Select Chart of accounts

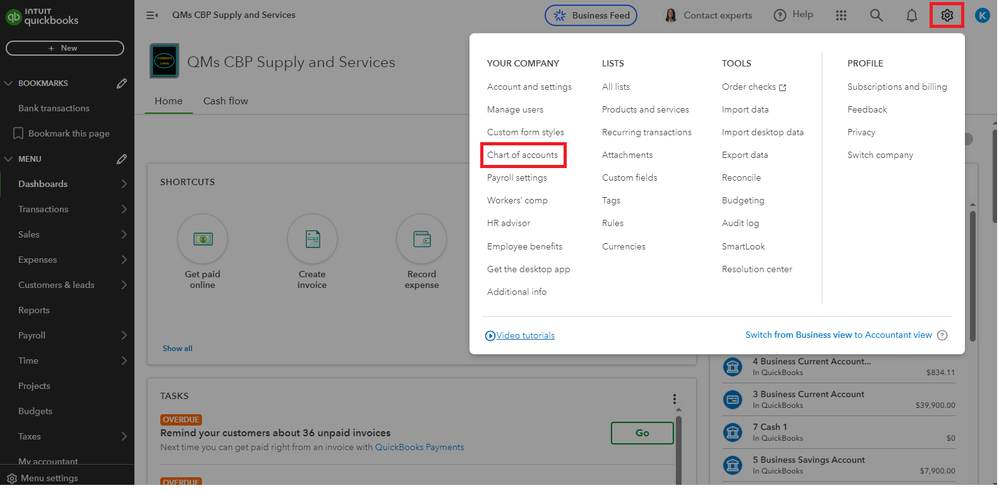click(522, 155)
